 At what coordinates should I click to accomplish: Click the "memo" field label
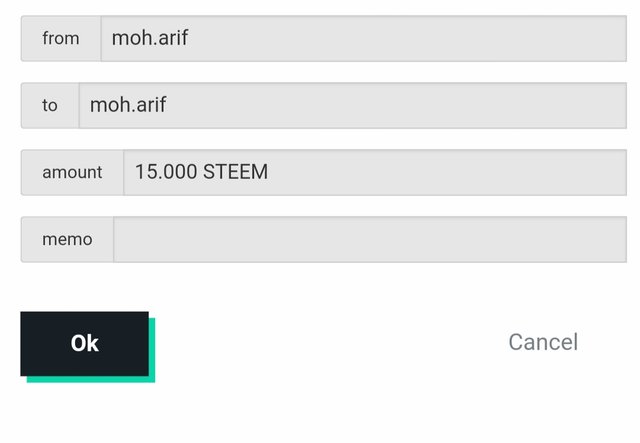click(x=67, y=239)
